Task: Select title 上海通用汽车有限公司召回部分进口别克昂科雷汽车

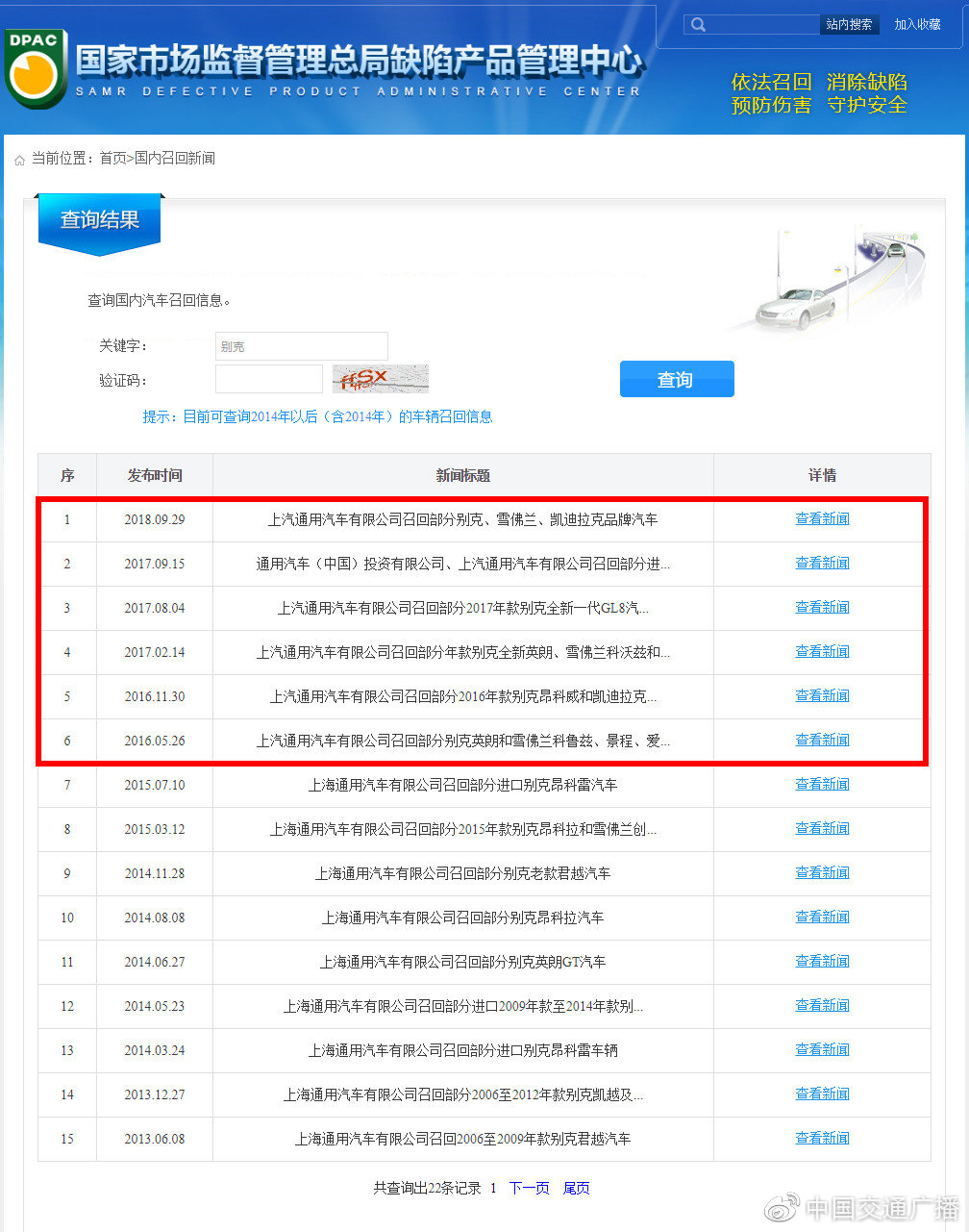Action: pyautogui.click(x=463, y=785)
